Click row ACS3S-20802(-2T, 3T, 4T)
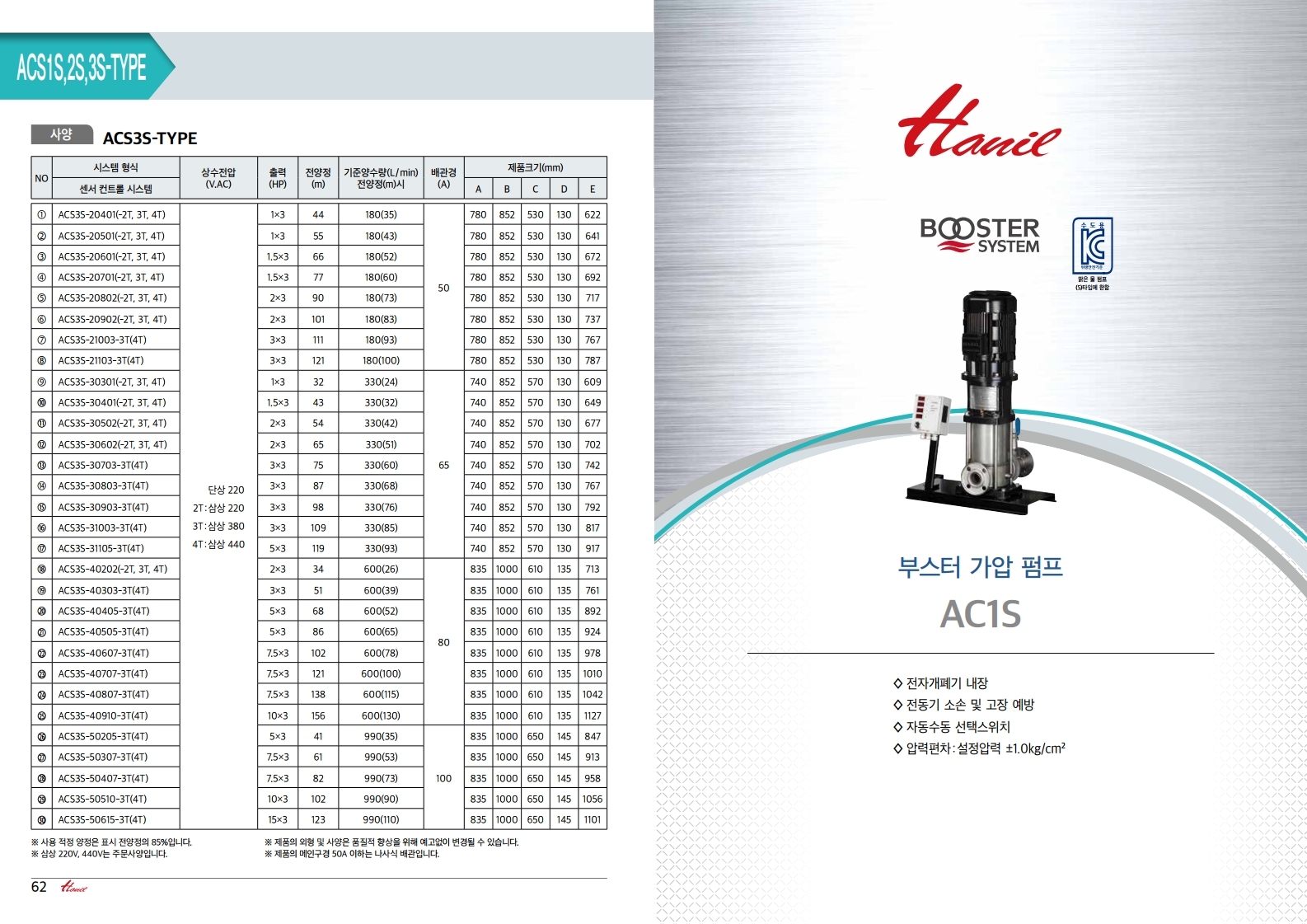This screenshot has width=1307, height=924. click(x=319, y=298)
